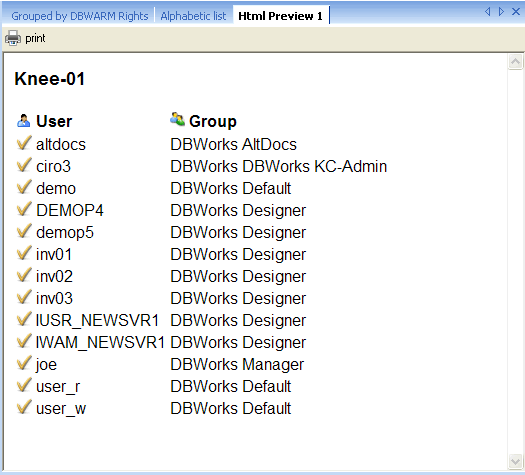The image size is (525, 475).
Task: Select the altdocs user name
Action: (x=61, y=145)
